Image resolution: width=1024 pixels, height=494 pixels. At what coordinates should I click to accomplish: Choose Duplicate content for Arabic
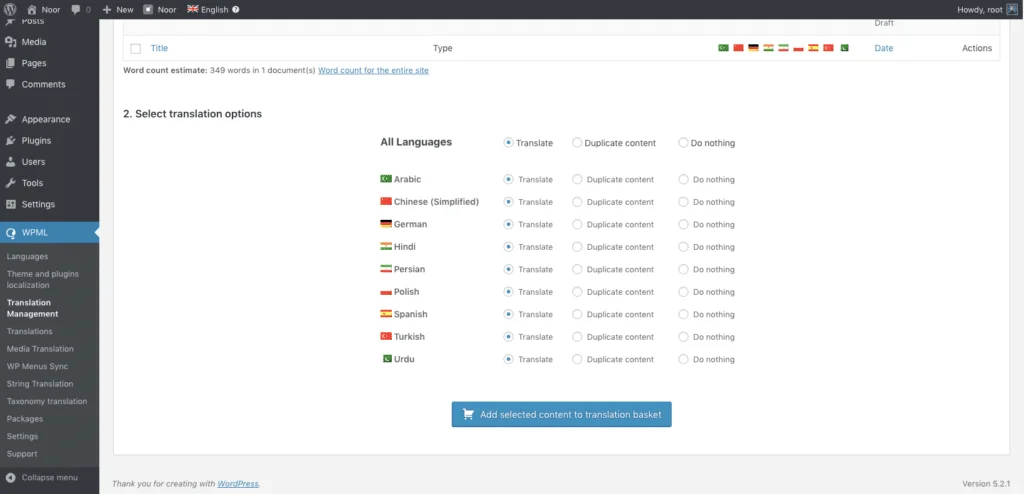pyautogui.click(x=577, y=179)
